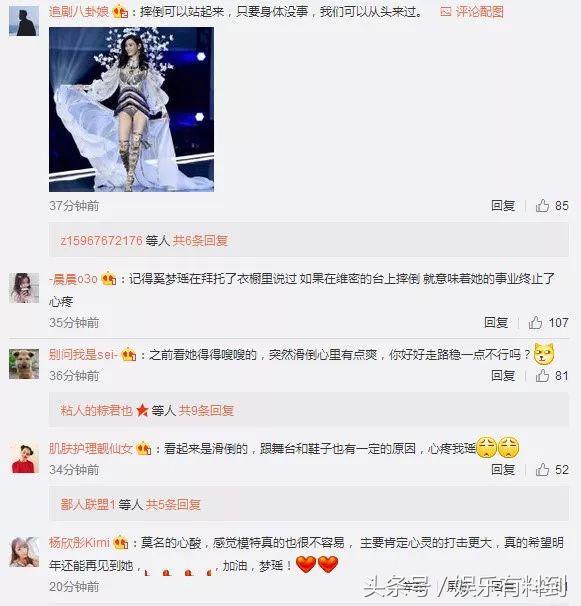Click member badge next to 肌肤护理靓仙女
Viewport: 581px width, 606px height.
point(143,448)
